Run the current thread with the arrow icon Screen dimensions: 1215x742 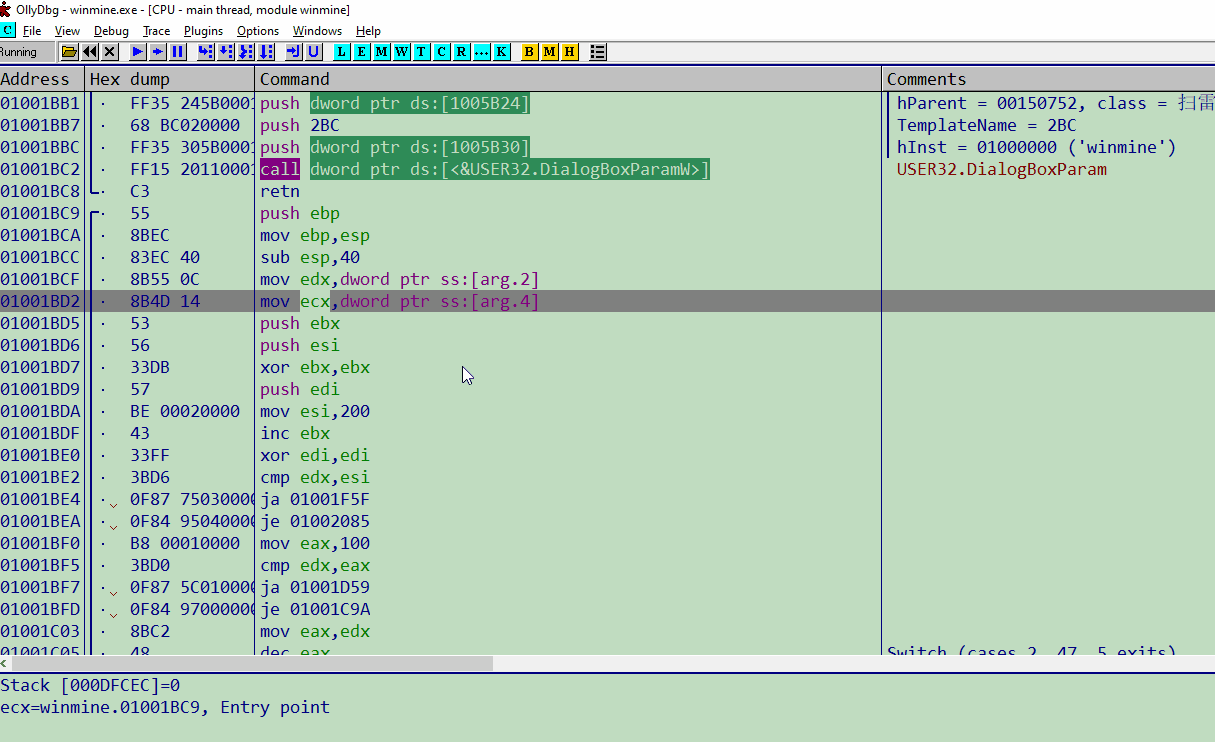(158, 51)
